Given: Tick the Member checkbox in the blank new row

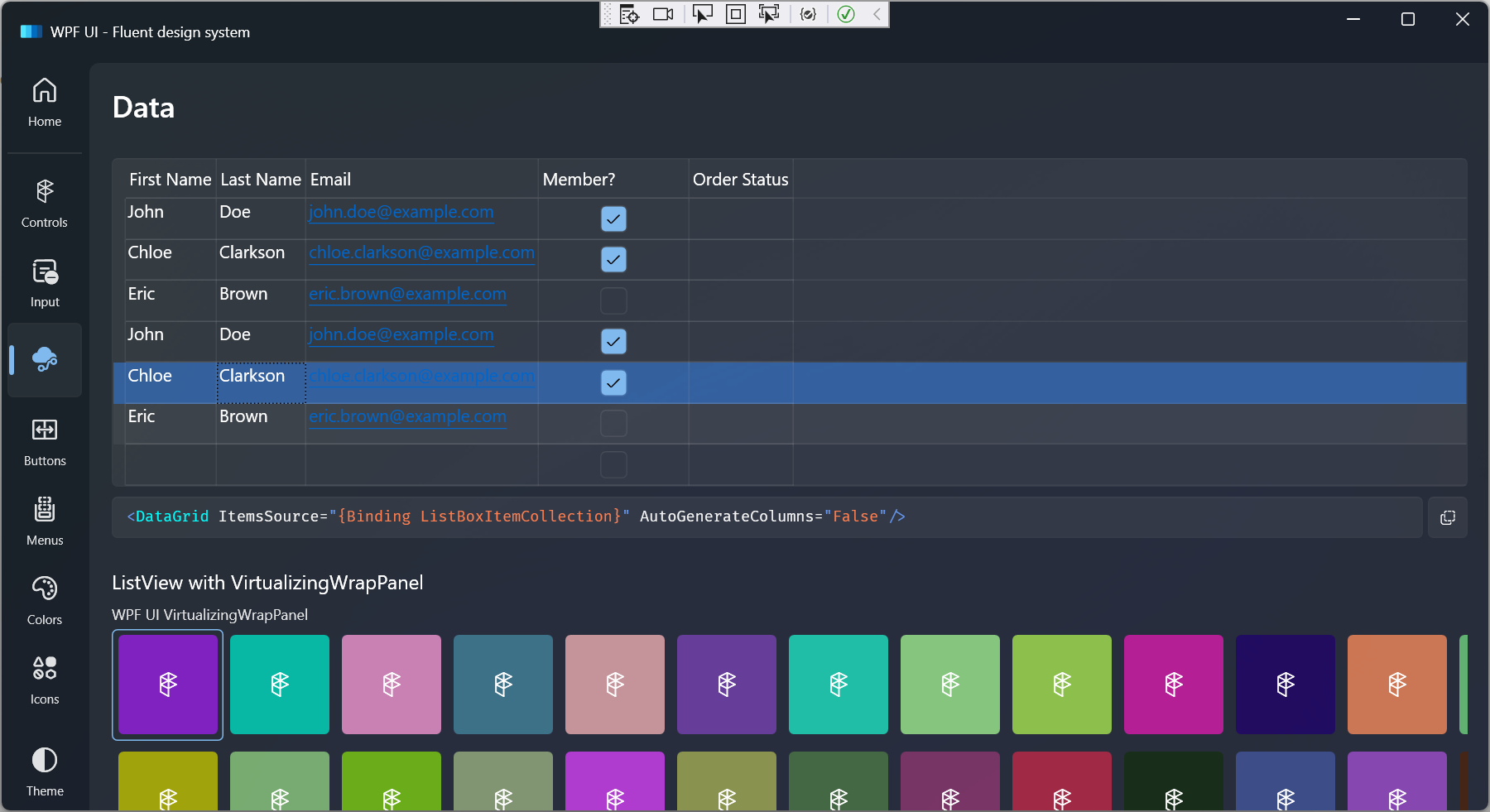Looking at the screenshot, I should [x=613, y=464].
